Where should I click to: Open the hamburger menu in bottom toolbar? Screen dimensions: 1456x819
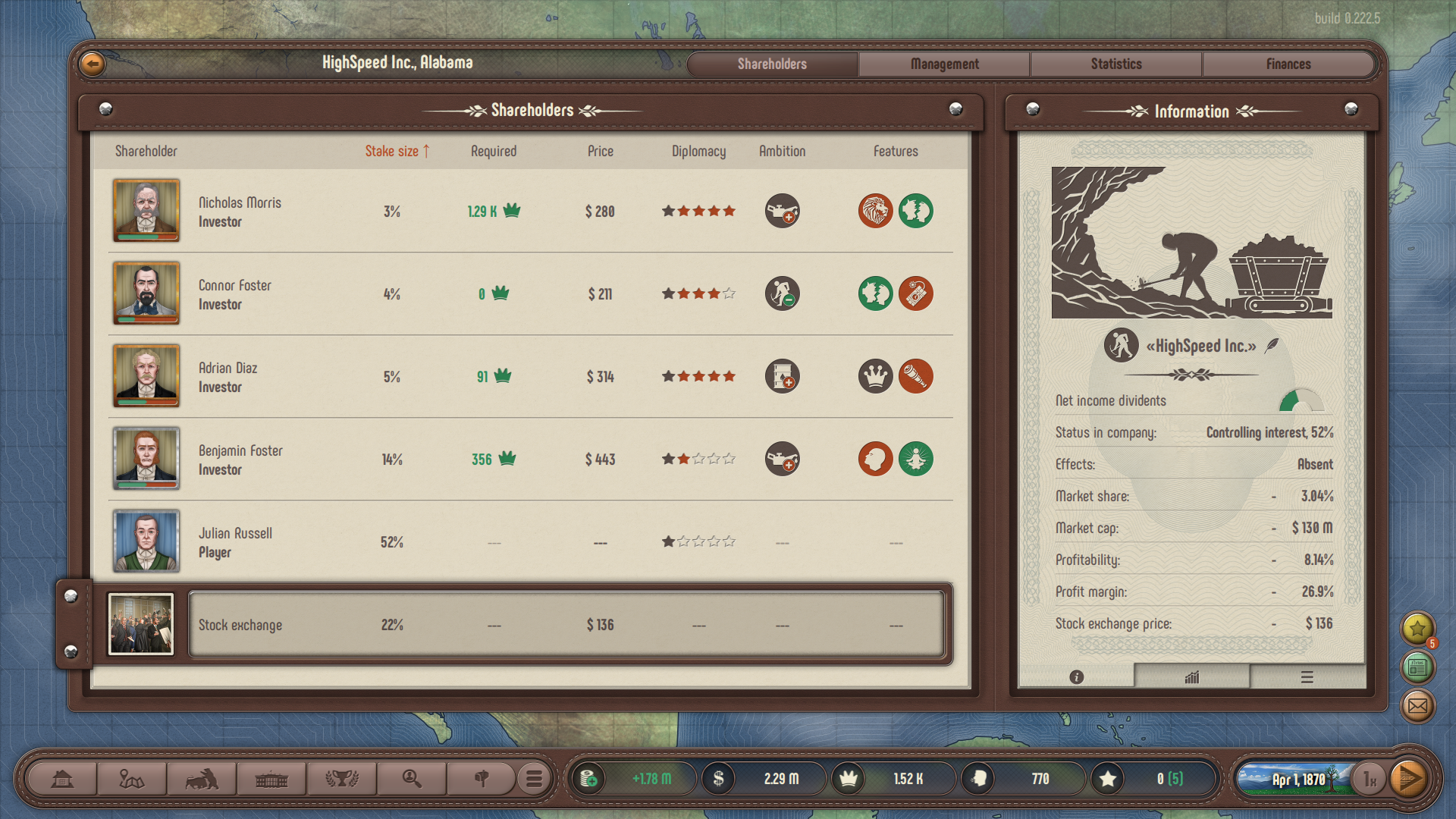(x=534, y=779)
